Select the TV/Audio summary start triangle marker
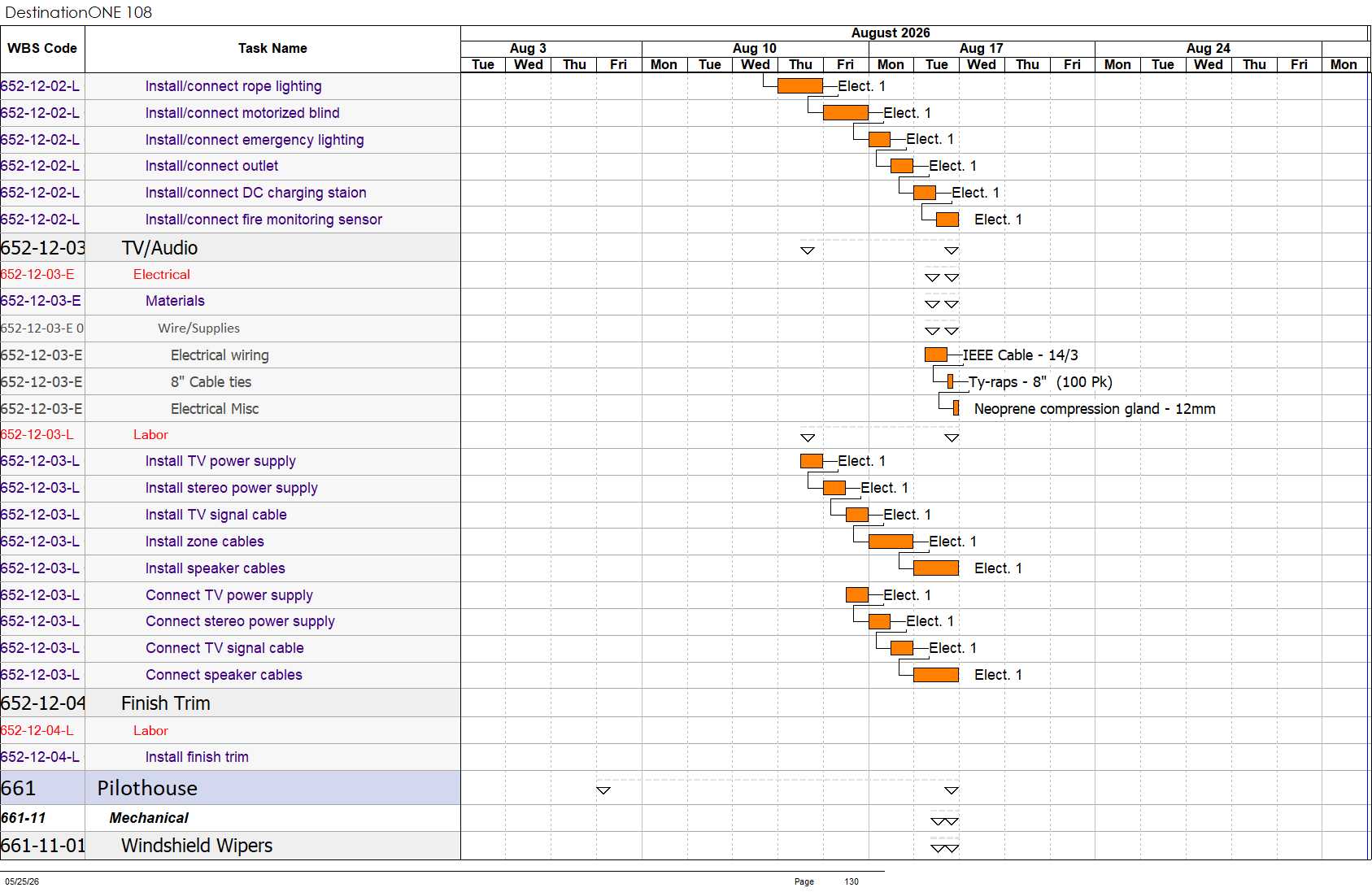The width and height of the screenshot is (1372, 892). click(807, 250)
